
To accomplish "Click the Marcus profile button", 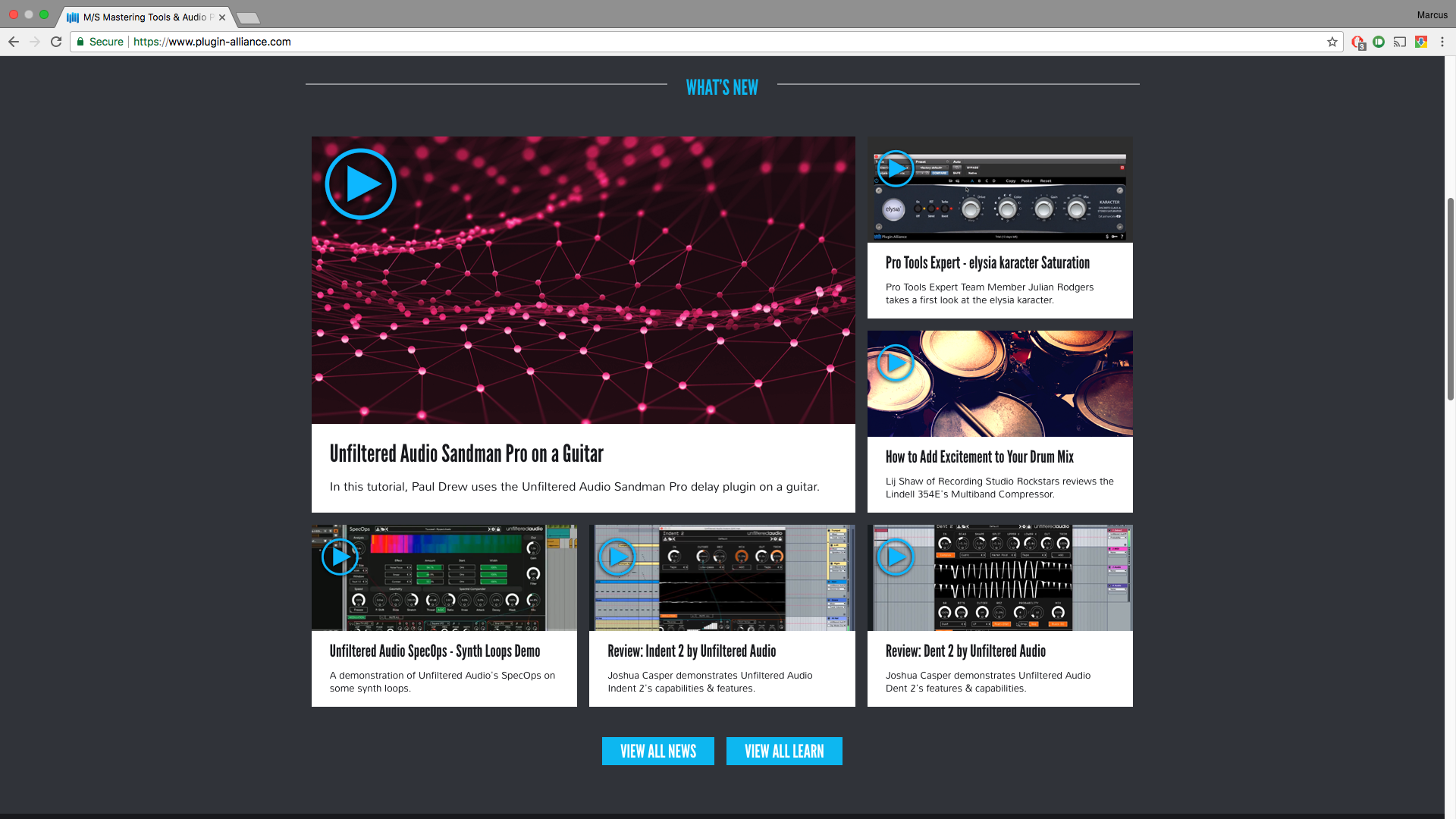I will [x=1432, y=14].
